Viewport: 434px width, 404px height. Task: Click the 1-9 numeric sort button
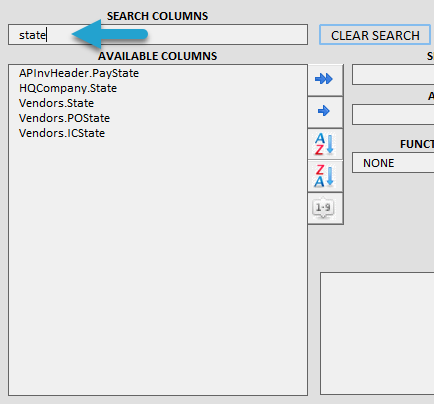pyautogui.click(x=325, y=208)
